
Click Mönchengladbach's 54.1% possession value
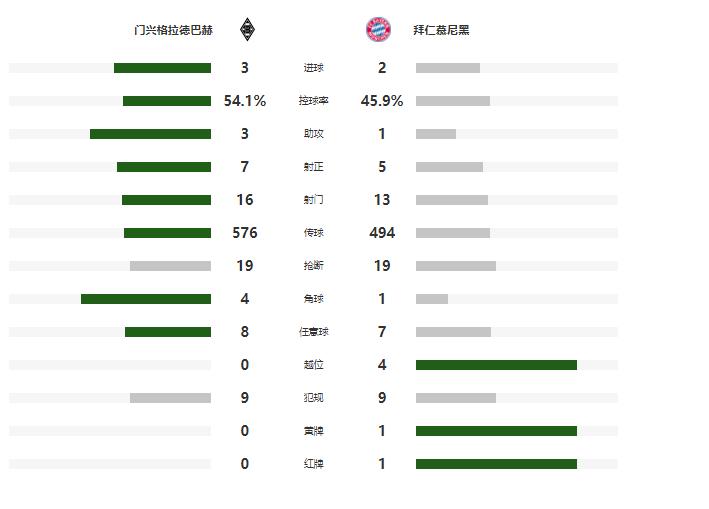pos(245,101)
